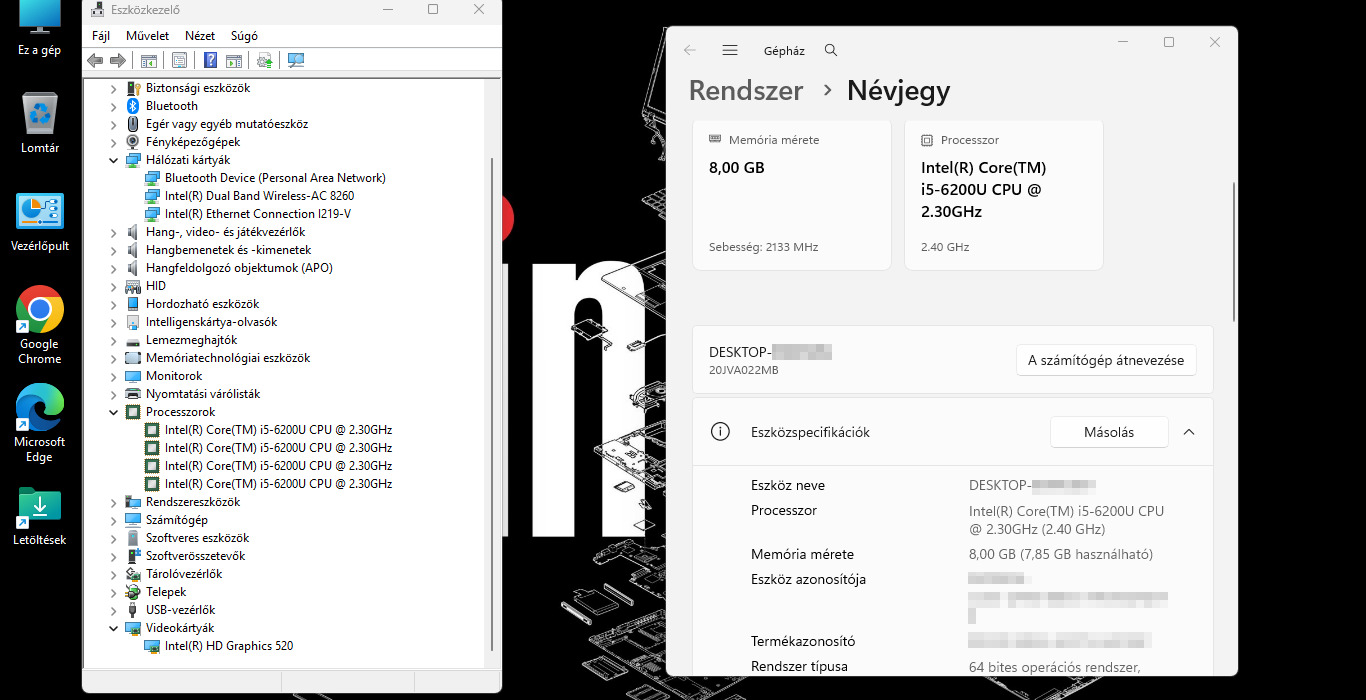The height and width of the screenshot is (700, 1366).
Task: Click the Gépház search icon
Action: pos(831,50)
